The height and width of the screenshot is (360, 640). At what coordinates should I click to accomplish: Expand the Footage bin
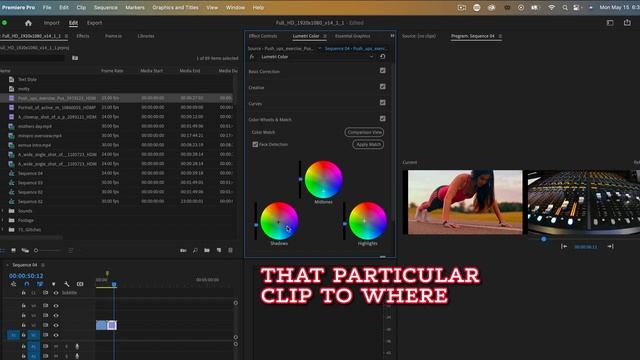click(x=3, y=220)
